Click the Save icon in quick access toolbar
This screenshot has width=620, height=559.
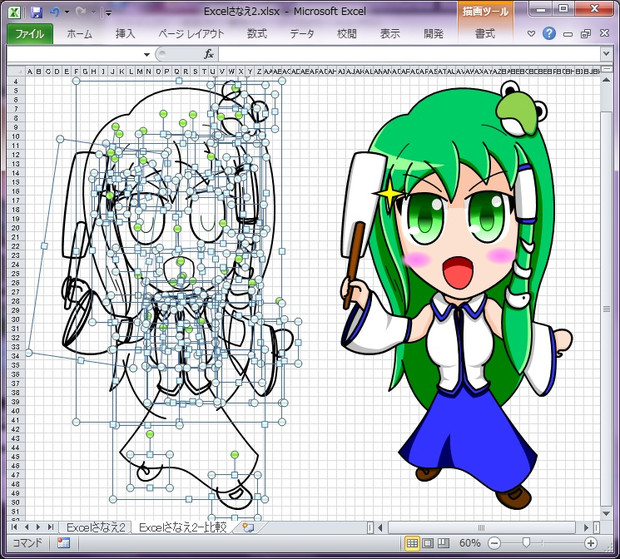point(36,12)
